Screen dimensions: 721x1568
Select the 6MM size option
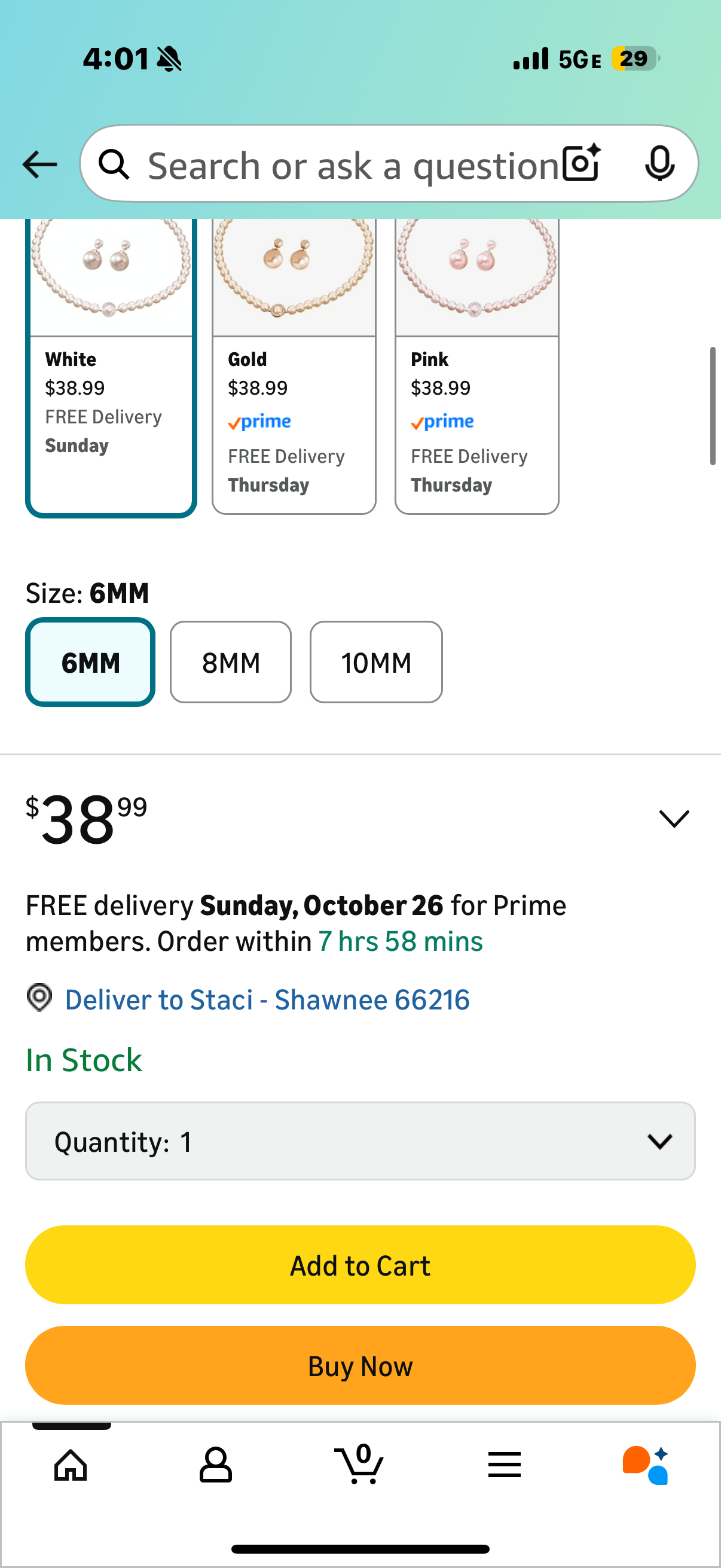pyautogui.click(x=90, y=662)
